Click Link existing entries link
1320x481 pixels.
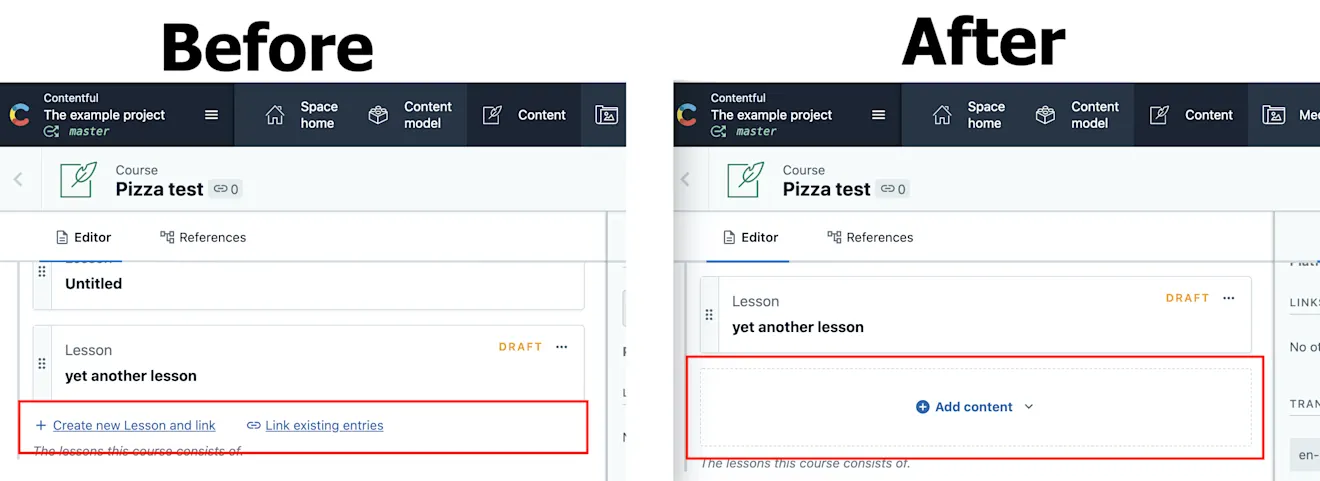(x=315, y=425)
